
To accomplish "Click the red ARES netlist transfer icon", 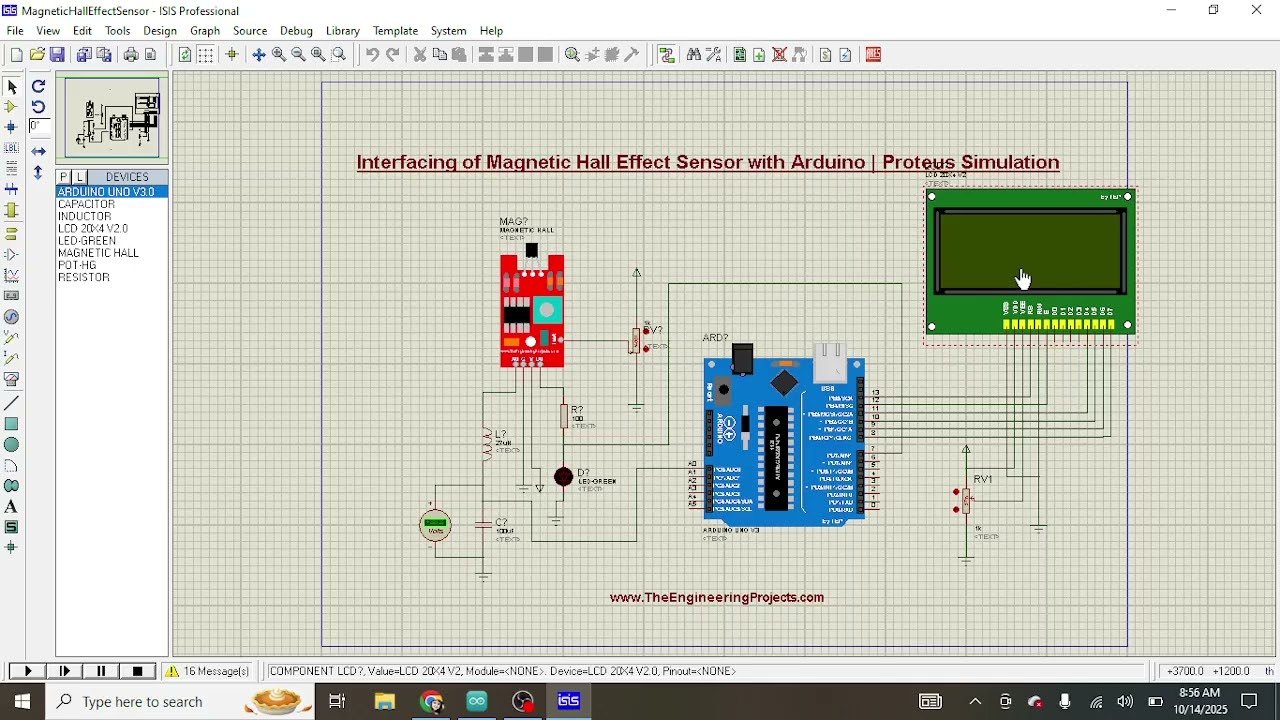I will point(873,55).
